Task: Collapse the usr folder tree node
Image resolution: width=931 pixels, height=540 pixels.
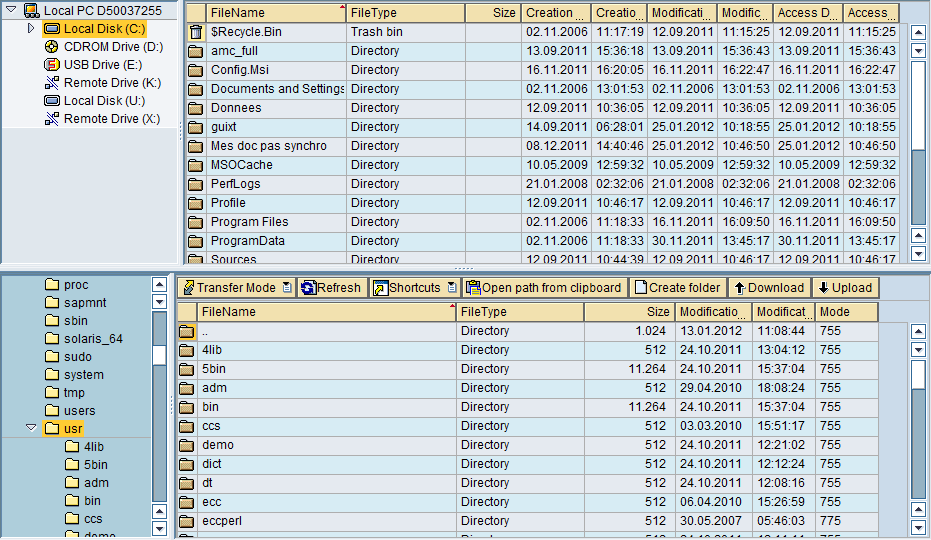Action: point(31,428)
